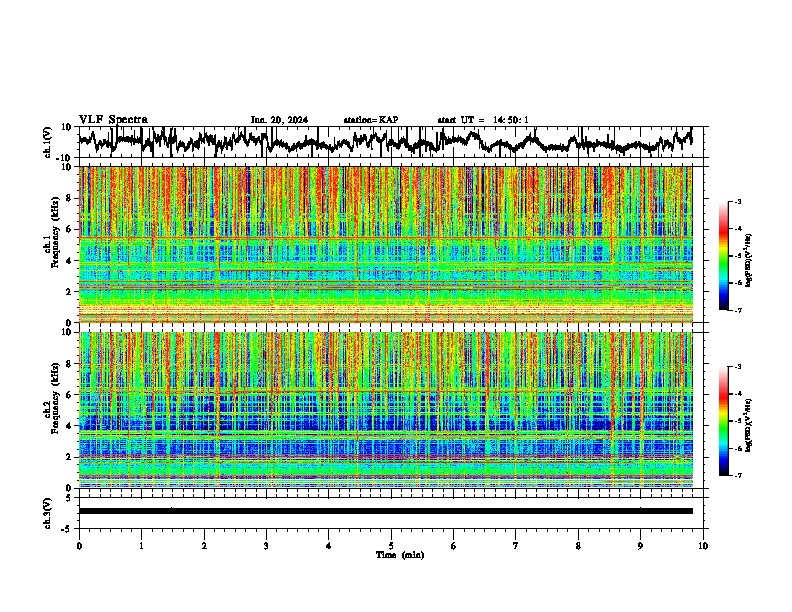
Task: Click the time axis tick label "3"
Action: coord(266,546)
